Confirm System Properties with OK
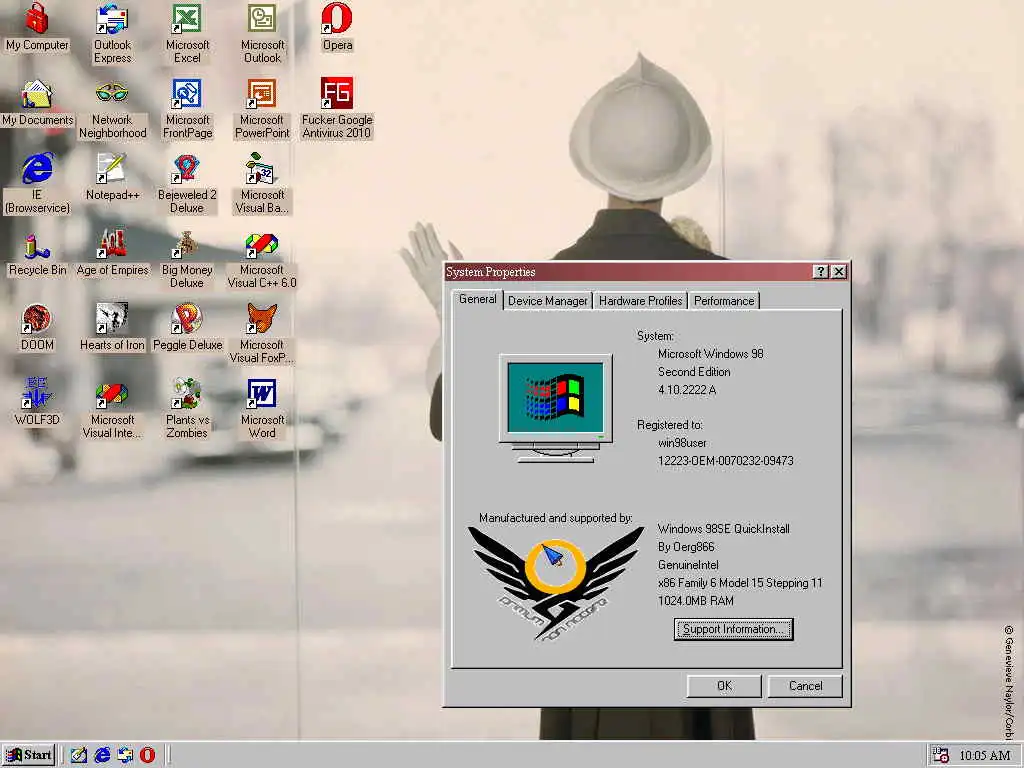Viewport: 1024px width, 768px height. click(724, 686)
